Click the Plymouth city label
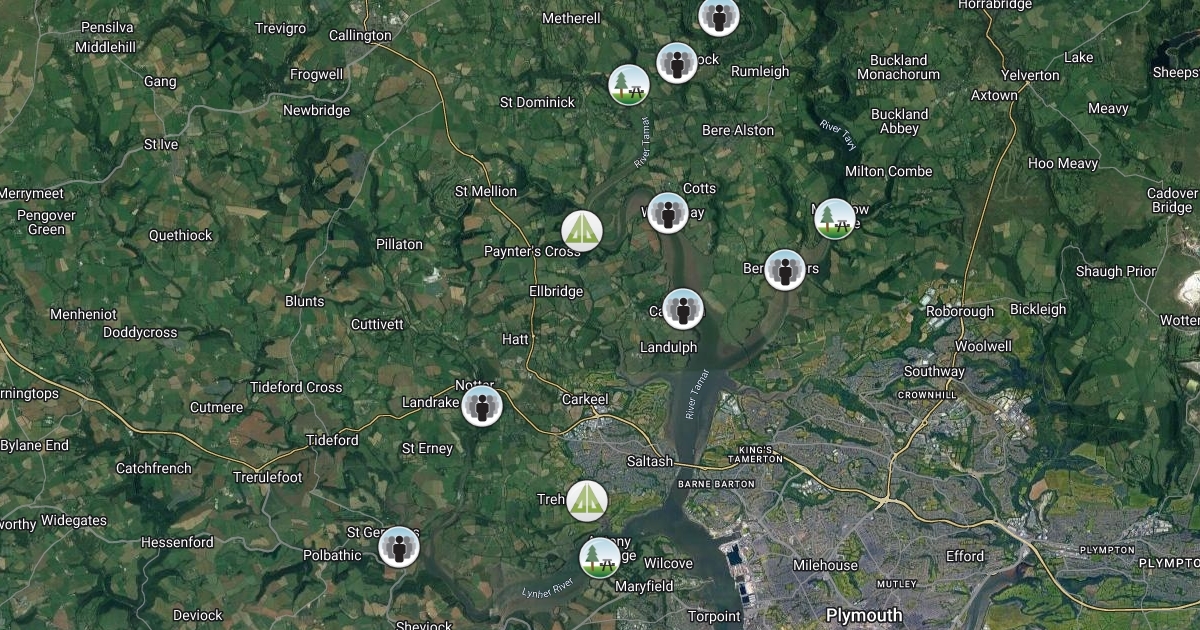1200x630 pixels. 864,615
